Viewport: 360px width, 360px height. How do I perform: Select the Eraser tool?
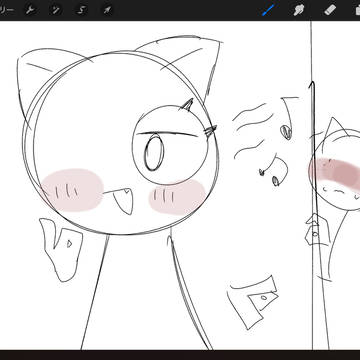point(330,10)
